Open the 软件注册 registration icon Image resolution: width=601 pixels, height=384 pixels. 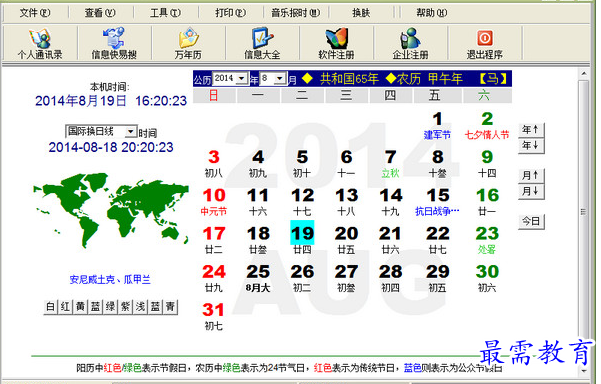336,43
